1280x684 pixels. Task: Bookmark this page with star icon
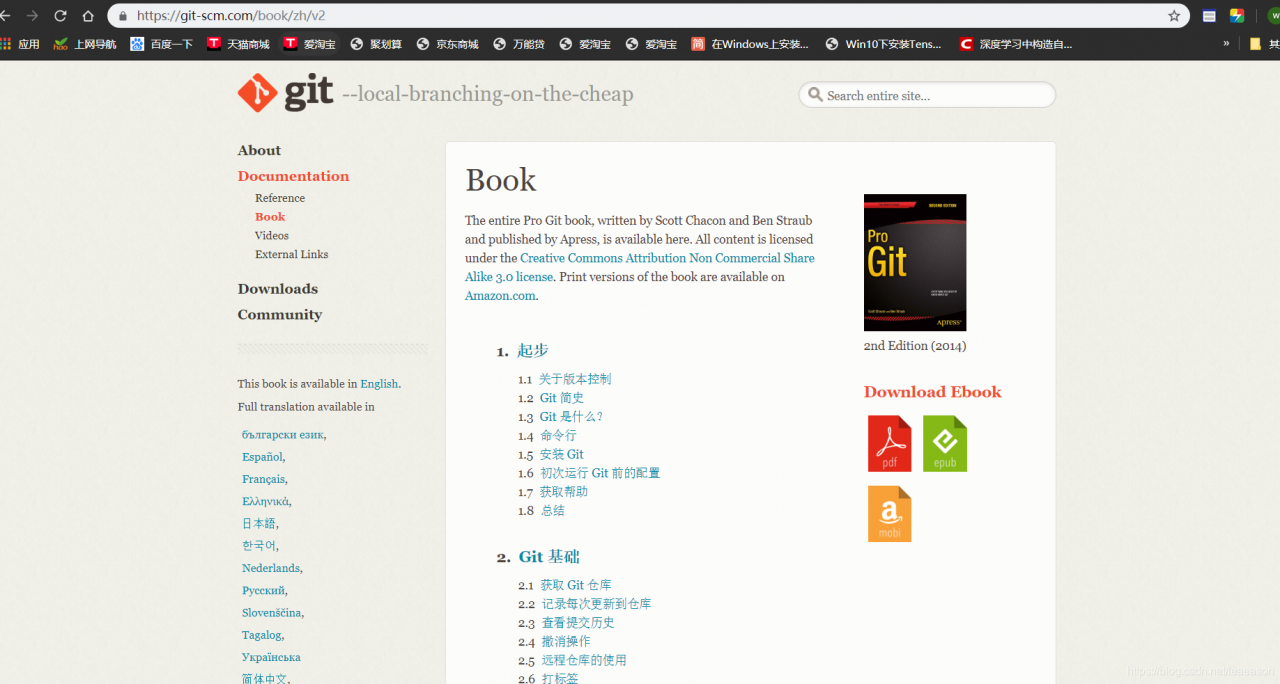tap(1174, 16)
